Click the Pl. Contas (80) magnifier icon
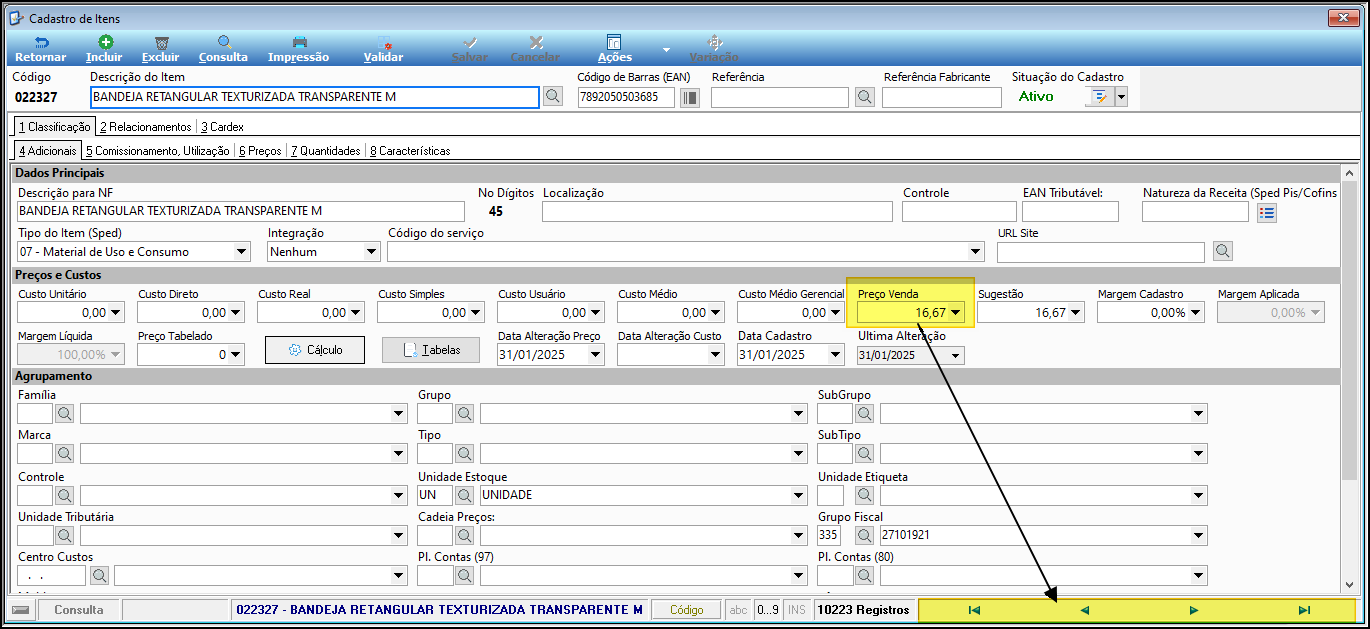This screenshot has width=1370, height=629. pos(864,575)
